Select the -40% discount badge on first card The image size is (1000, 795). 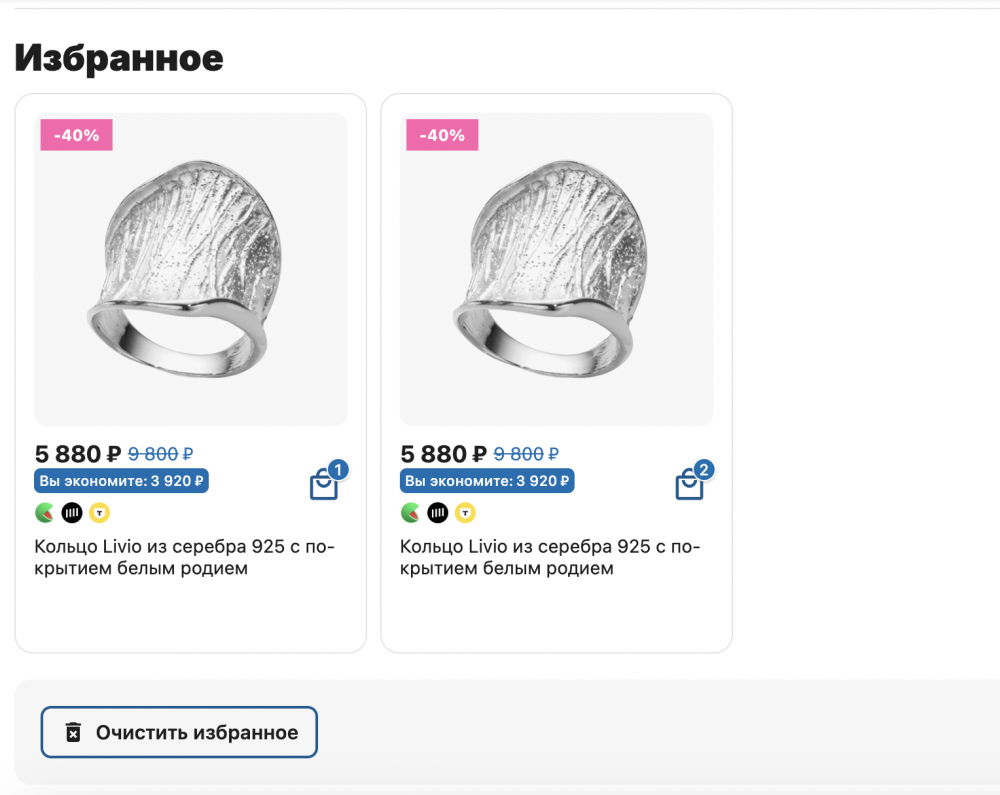tap(76, 134)
